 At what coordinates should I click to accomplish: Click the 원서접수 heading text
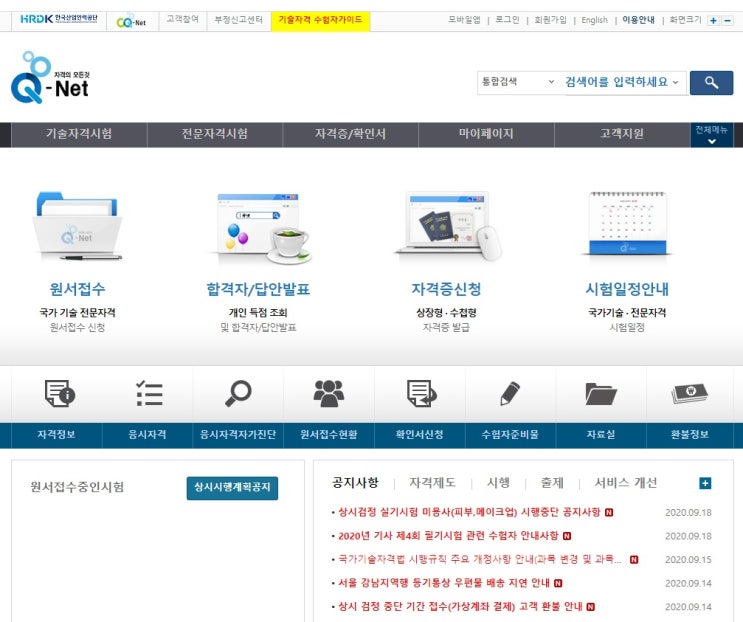click(x=77, y=289)
